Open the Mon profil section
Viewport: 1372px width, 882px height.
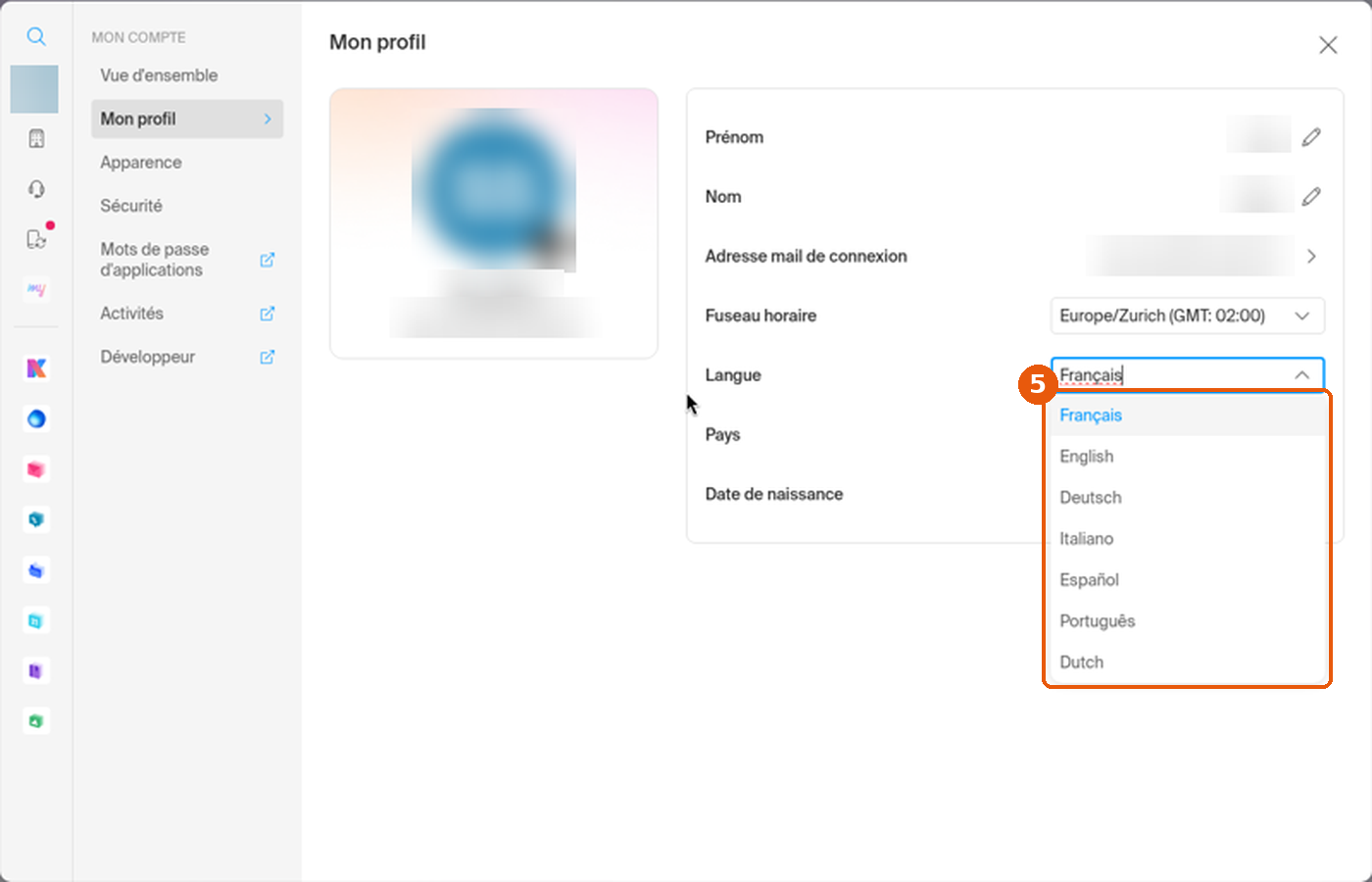[x=187, y=119]
